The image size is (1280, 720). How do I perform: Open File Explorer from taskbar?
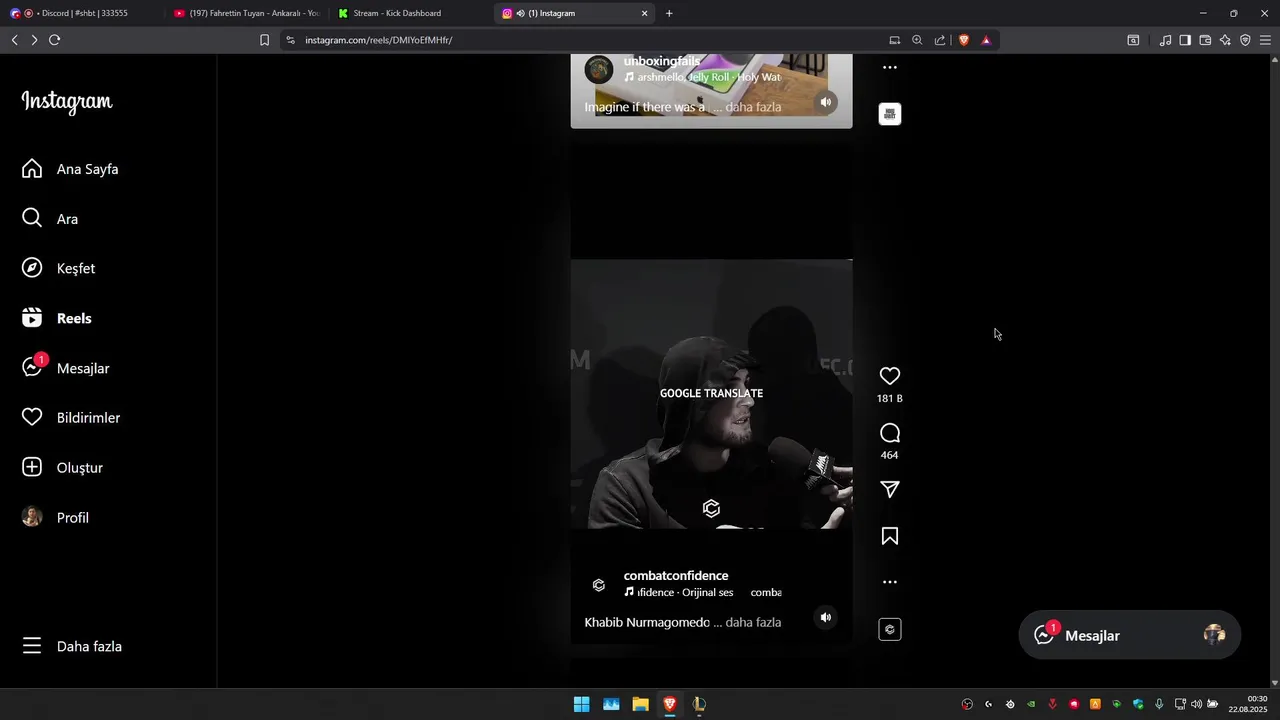(640, 704)
